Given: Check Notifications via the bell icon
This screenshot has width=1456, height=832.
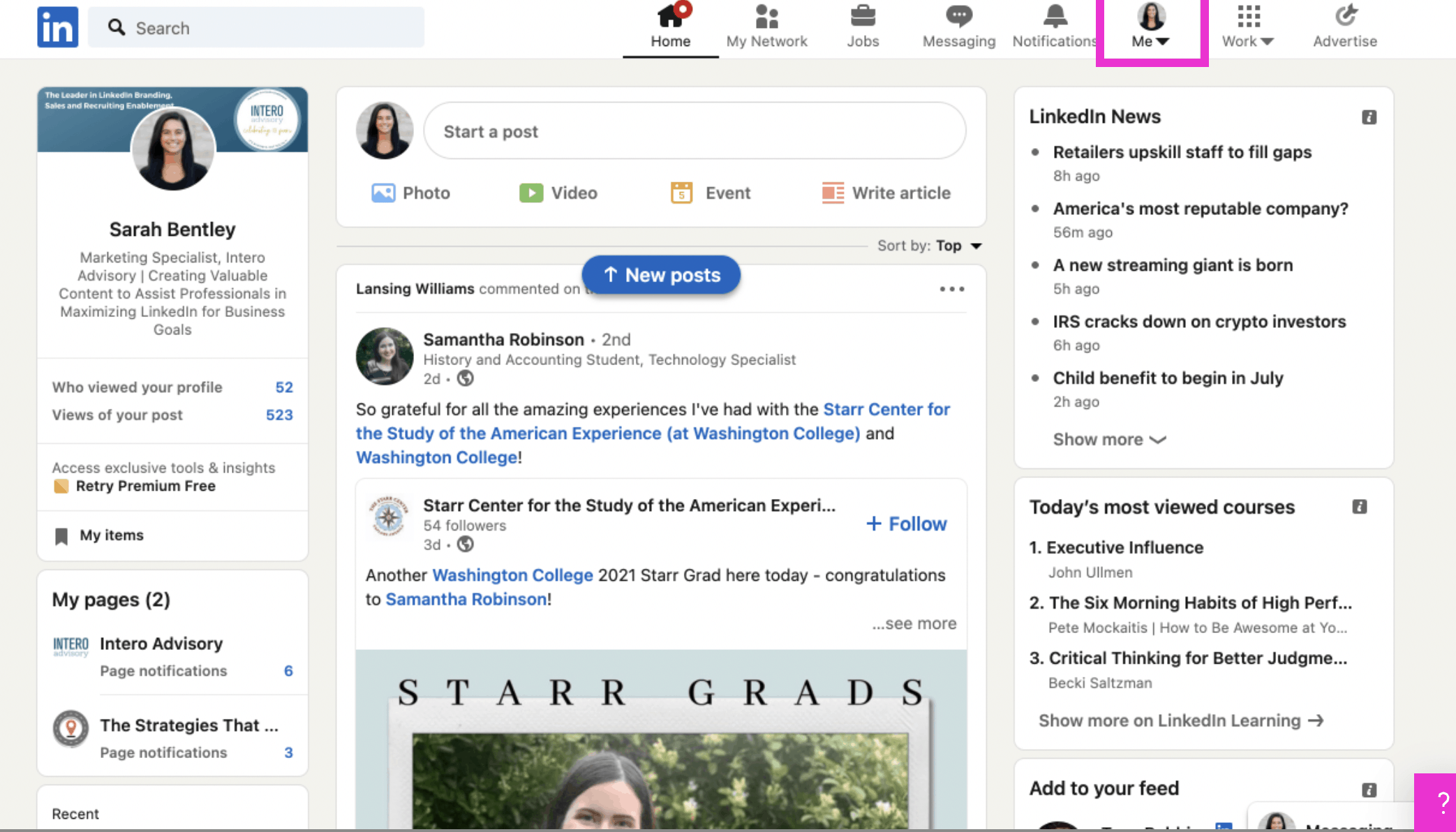Looking at the screenshot, I should point(1054,15).
